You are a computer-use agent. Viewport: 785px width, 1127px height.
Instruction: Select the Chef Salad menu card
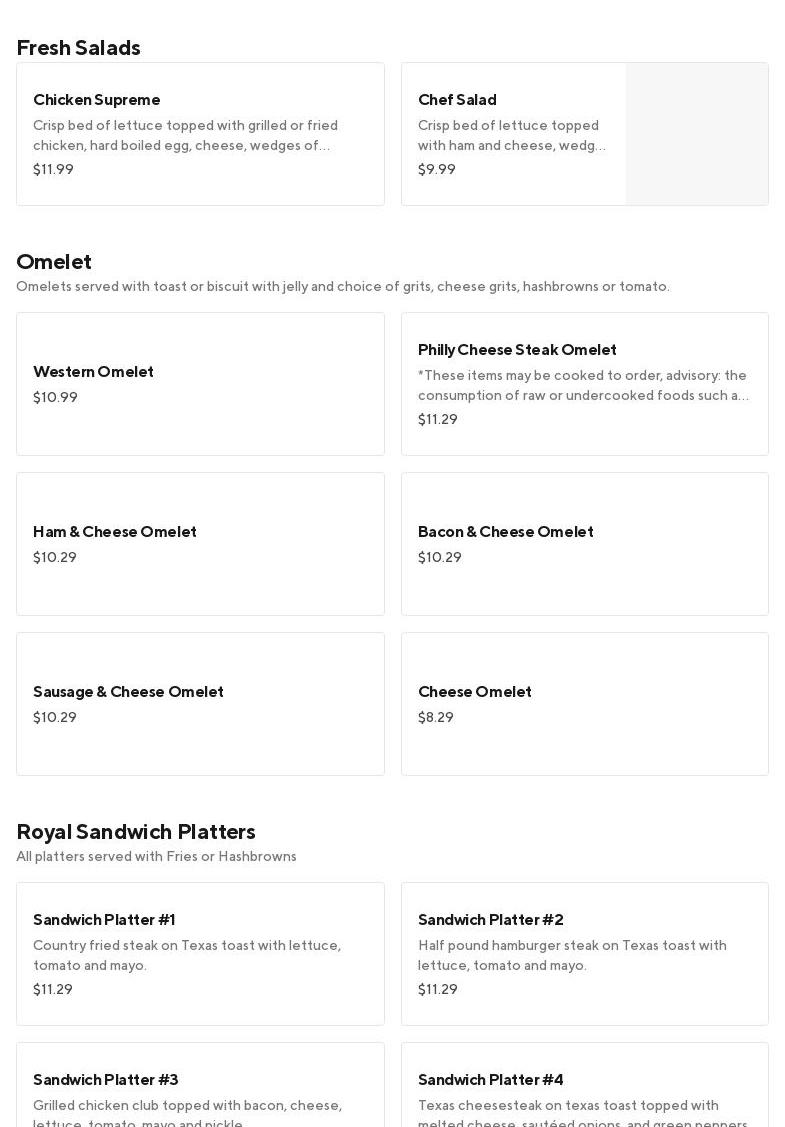coord(513,134)
